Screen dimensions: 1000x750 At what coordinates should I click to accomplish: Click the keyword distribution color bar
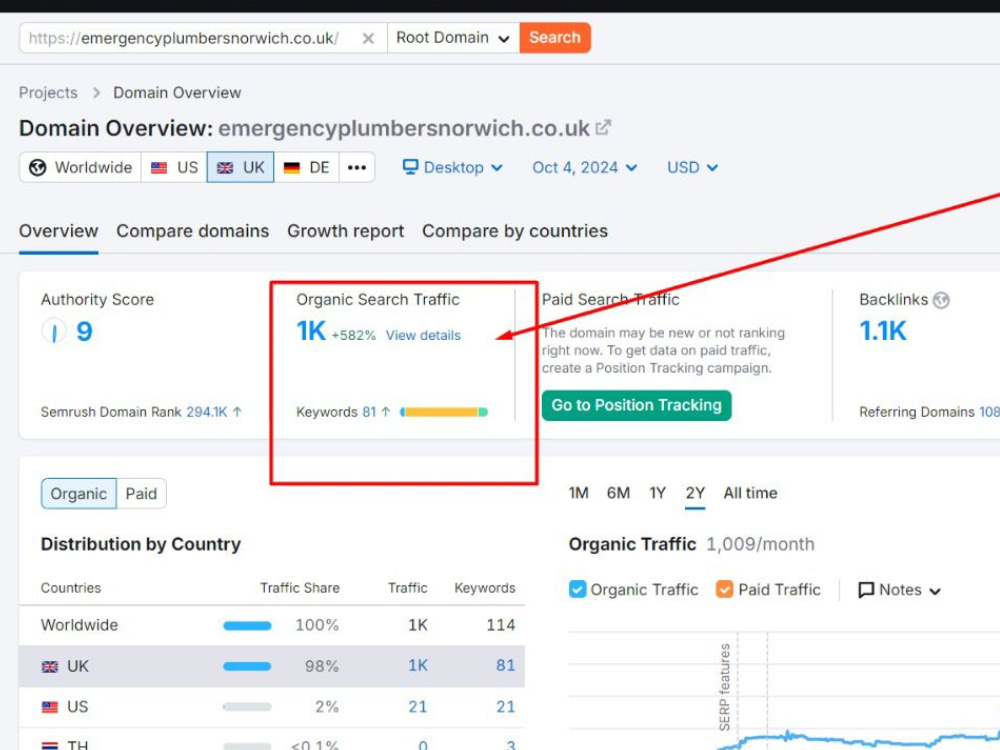tap(444, 412)
